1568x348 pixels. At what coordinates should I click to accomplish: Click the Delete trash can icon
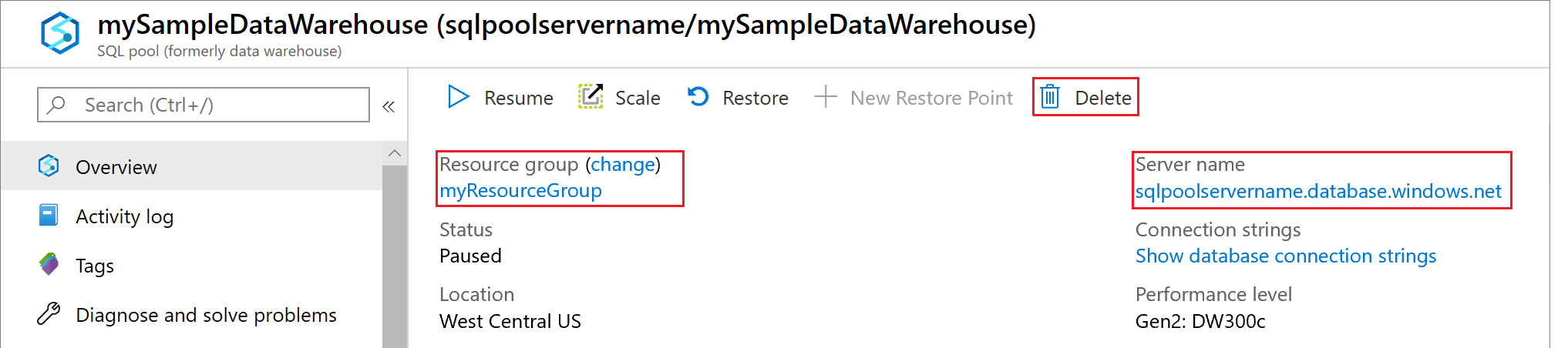1050,97
